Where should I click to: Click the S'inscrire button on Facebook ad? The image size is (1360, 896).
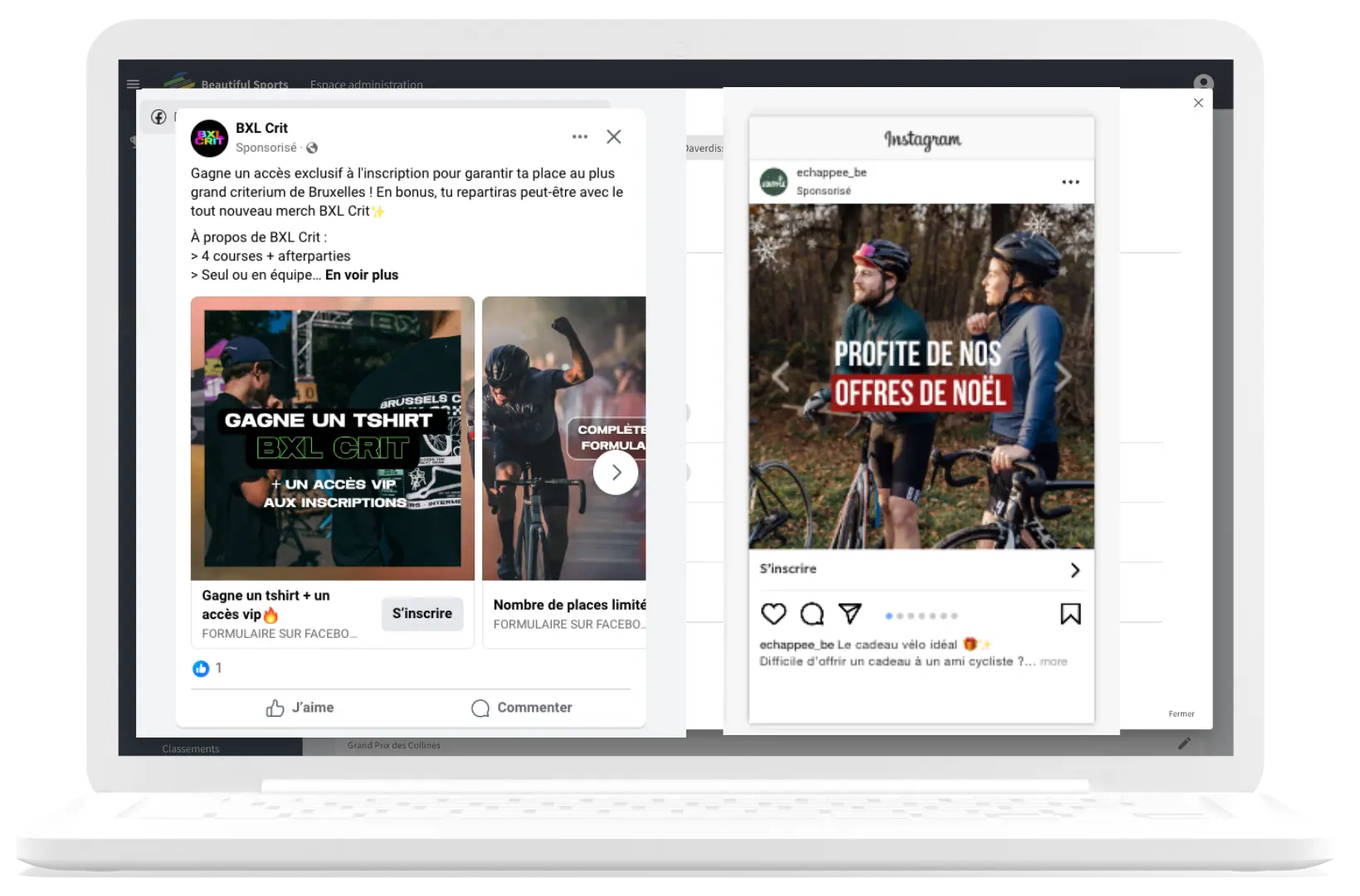point(422,613)
